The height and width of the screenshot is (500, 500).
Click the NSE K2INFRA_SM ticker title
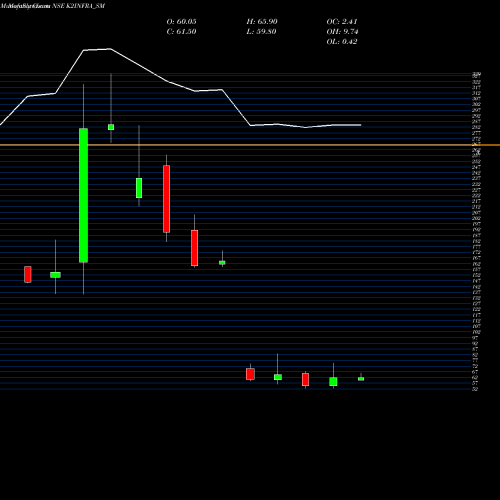[79, 6]
